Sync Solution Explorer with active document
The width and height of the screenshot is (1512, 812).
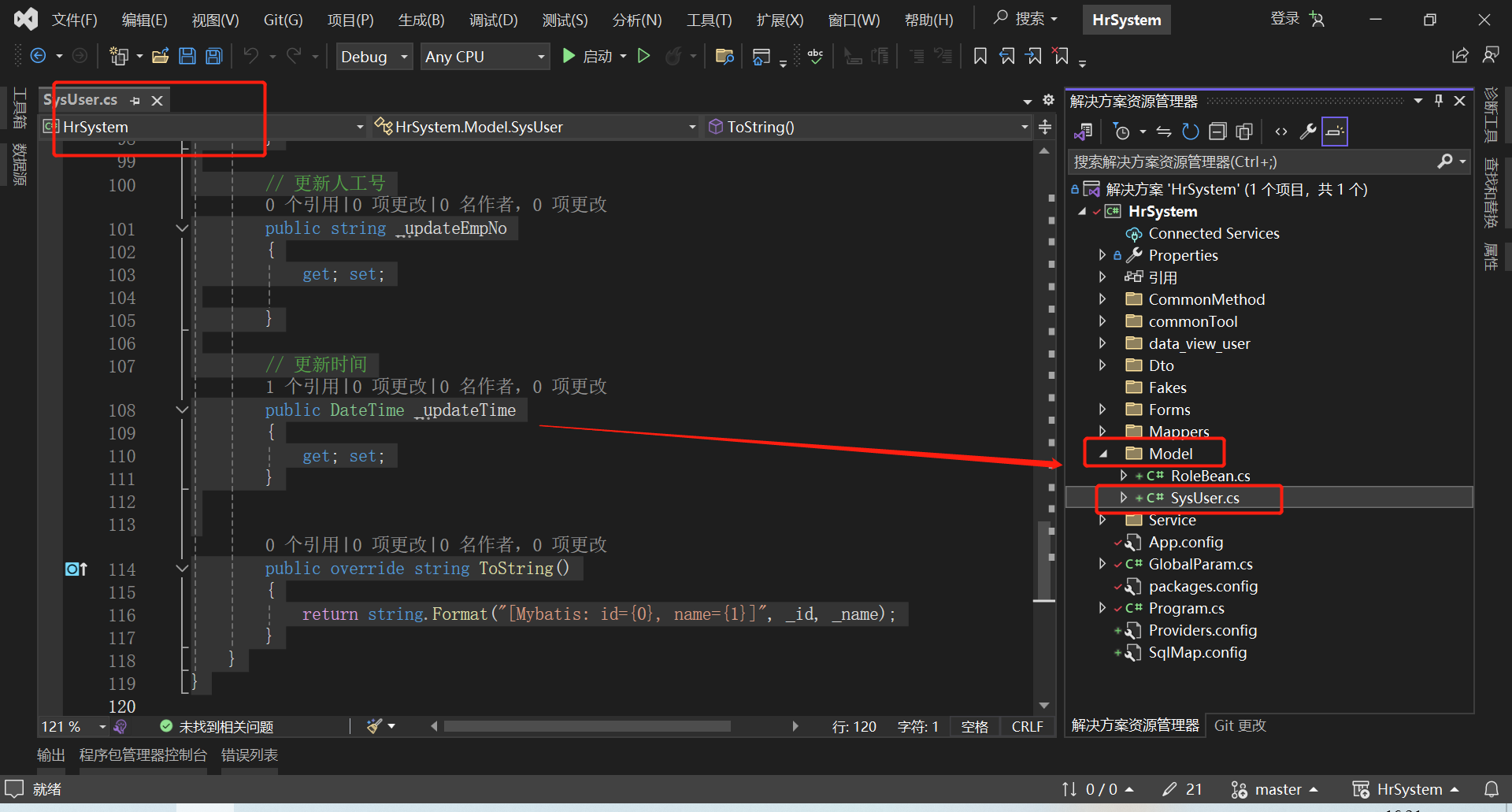(1163, 132)
